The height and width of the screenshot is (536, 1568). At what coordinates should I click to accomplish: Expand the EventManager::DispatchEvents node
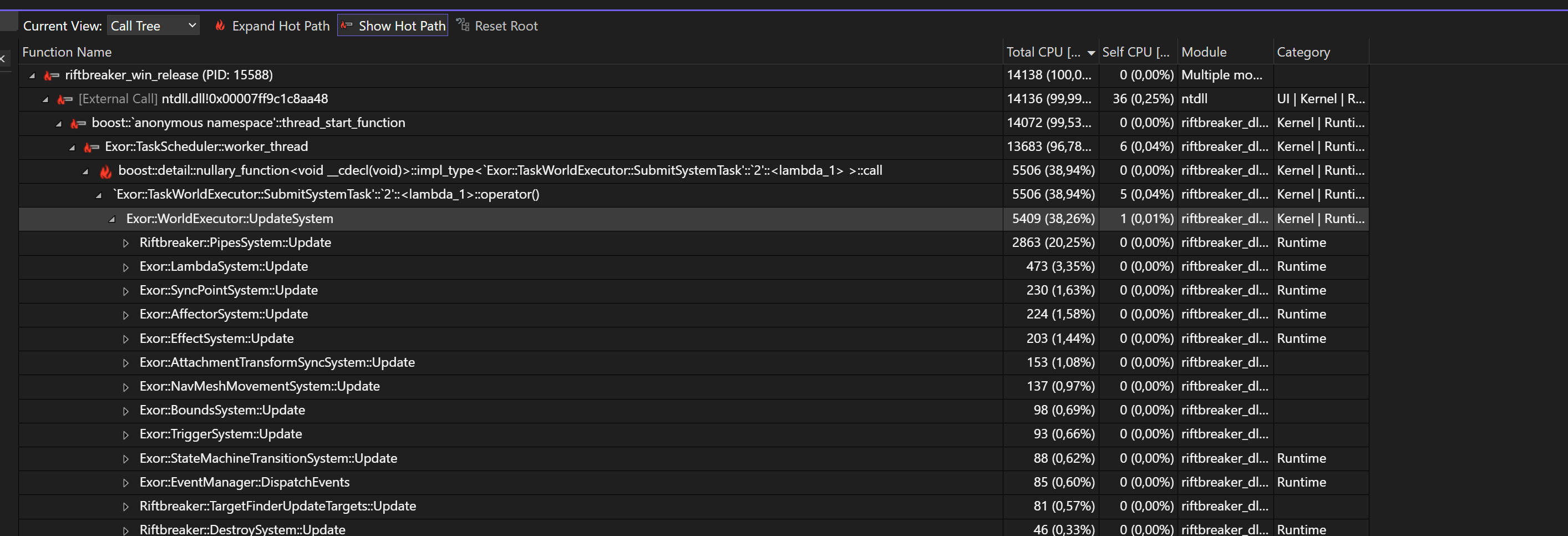[125, 483]
